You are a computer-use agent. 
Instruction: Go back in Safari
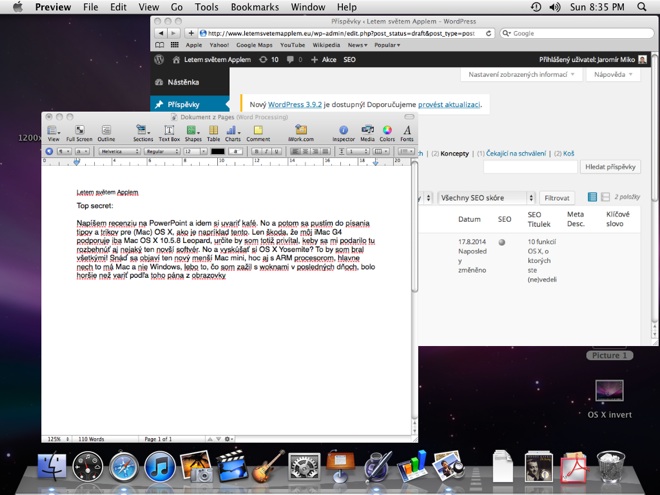pos(161,33)
